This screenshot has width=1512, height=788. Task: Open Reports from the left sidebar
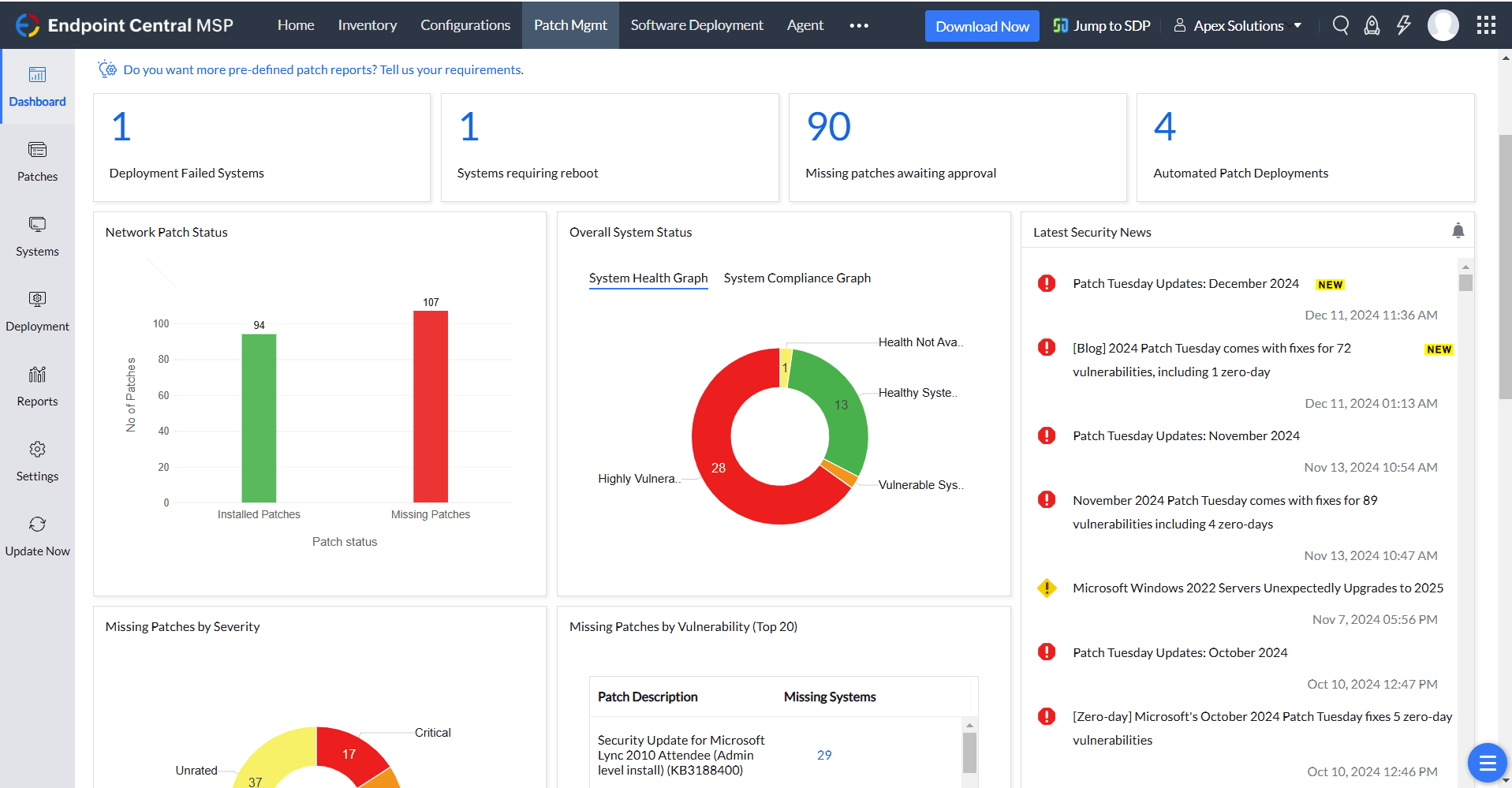(37, 383)
